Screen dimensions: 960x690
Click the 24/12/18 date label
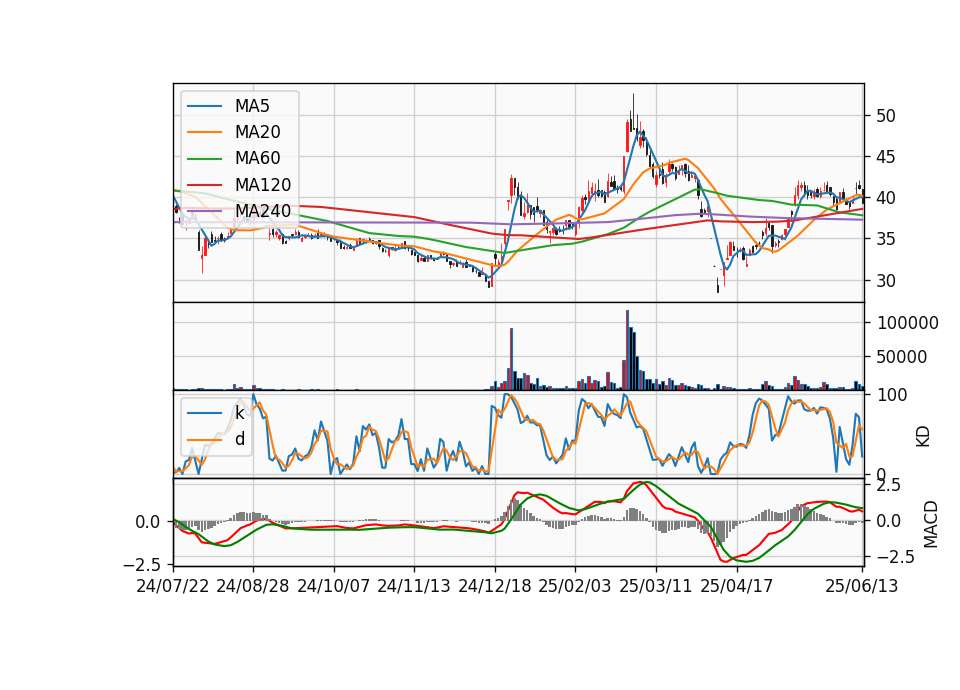(x=495, y=586)
